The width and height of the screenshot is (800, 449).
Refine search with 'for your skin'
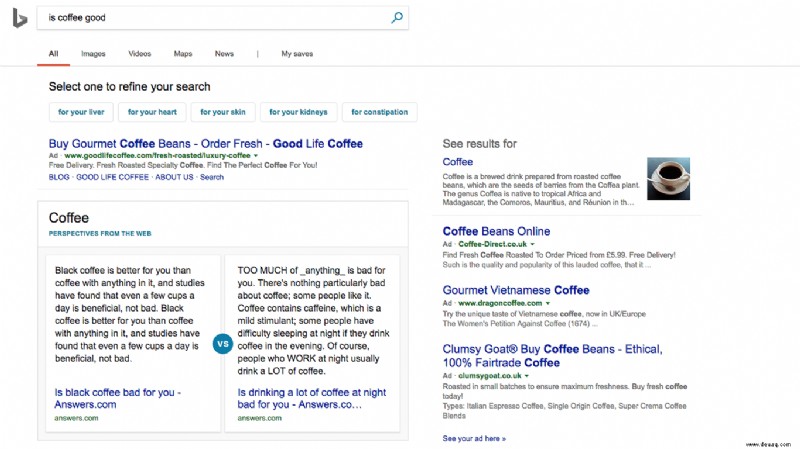tap(222, 112)
